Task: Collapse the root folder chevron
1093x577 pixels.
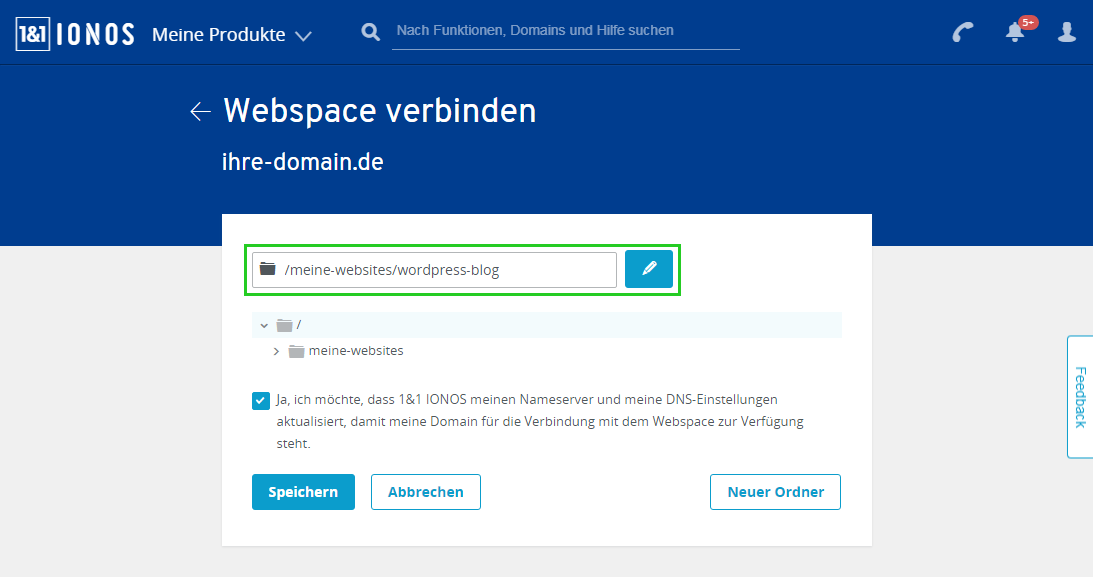Action: click(263, 325)
